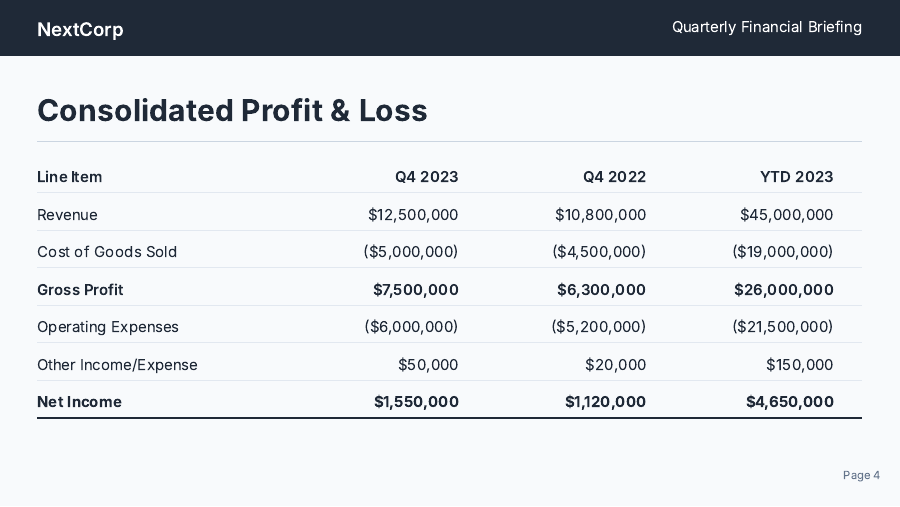900x507 pixels.
Task: Click the YTD 2023 column header
Action: [x=796, y=177]
